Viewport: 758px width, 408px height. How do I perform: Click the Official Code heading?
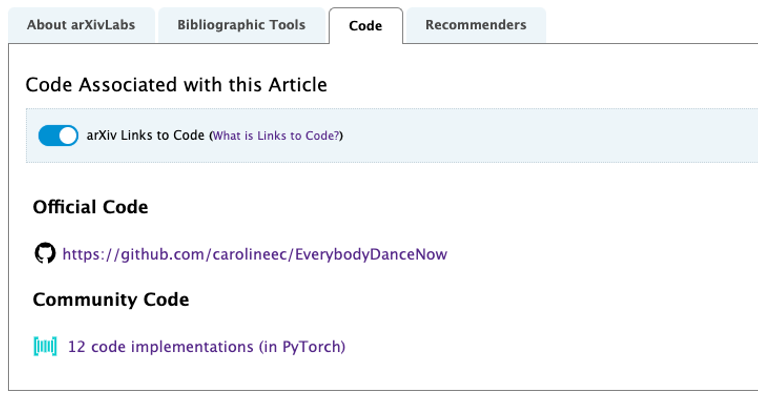[x=90, y=207]
